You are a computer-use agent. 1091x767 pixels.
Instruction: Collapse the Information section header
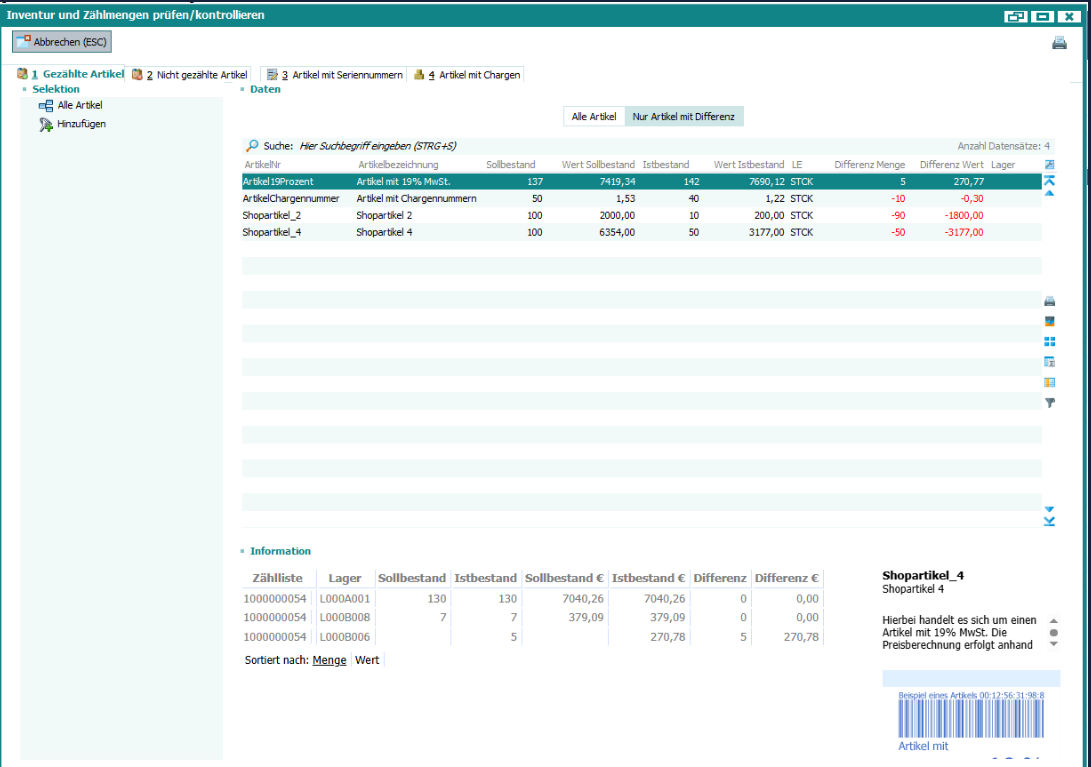(280, 551)
